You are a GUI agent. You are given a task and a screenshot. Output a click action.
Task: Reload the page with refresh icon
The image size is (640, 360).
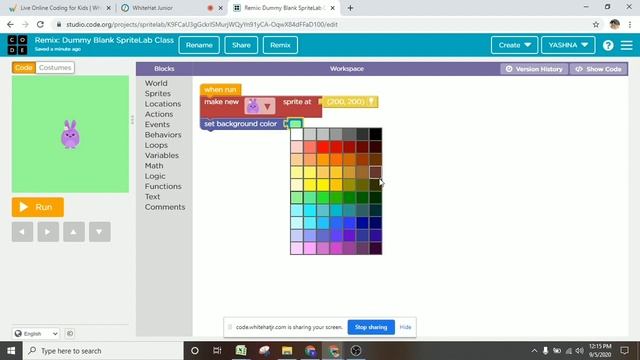pos(40,24)
